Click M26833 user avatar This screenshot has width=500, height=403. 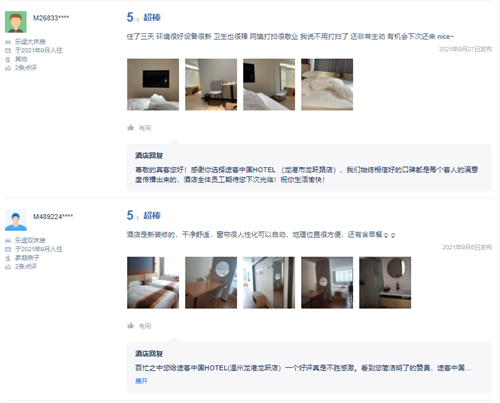[16, 22]
